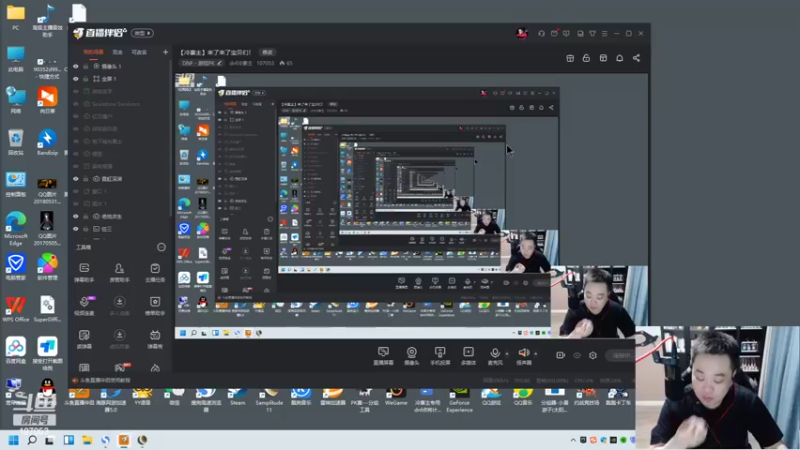Add a 多媒体 media source

pyautogui.click(x=468, y=356)
